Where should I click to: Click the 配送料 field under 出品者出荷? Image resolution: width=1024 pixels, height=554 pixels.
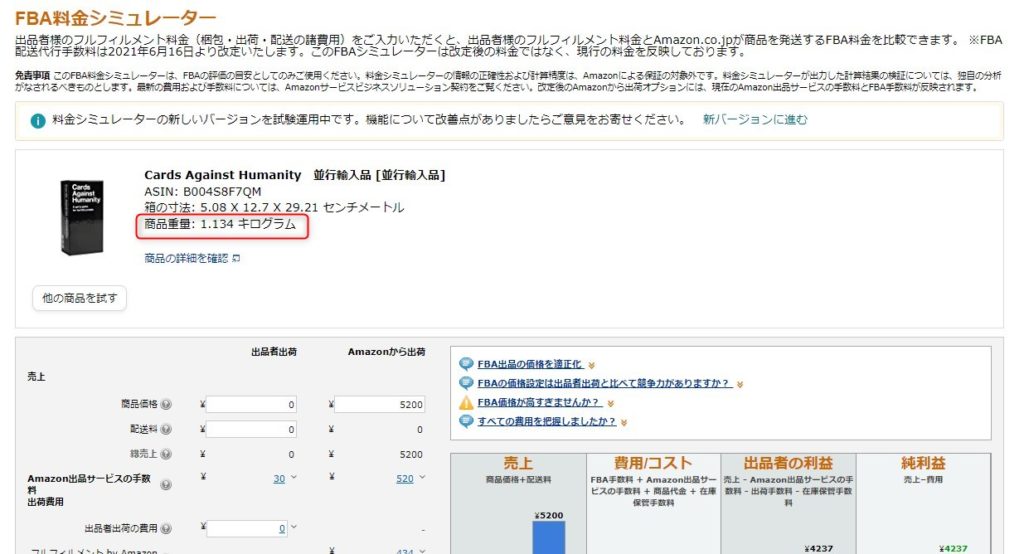coord(251,429)
